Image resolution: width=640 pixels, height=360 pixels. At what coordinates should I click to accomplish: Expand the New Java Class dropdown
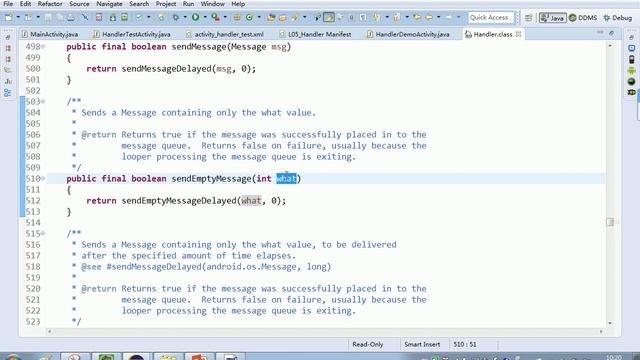259,18
